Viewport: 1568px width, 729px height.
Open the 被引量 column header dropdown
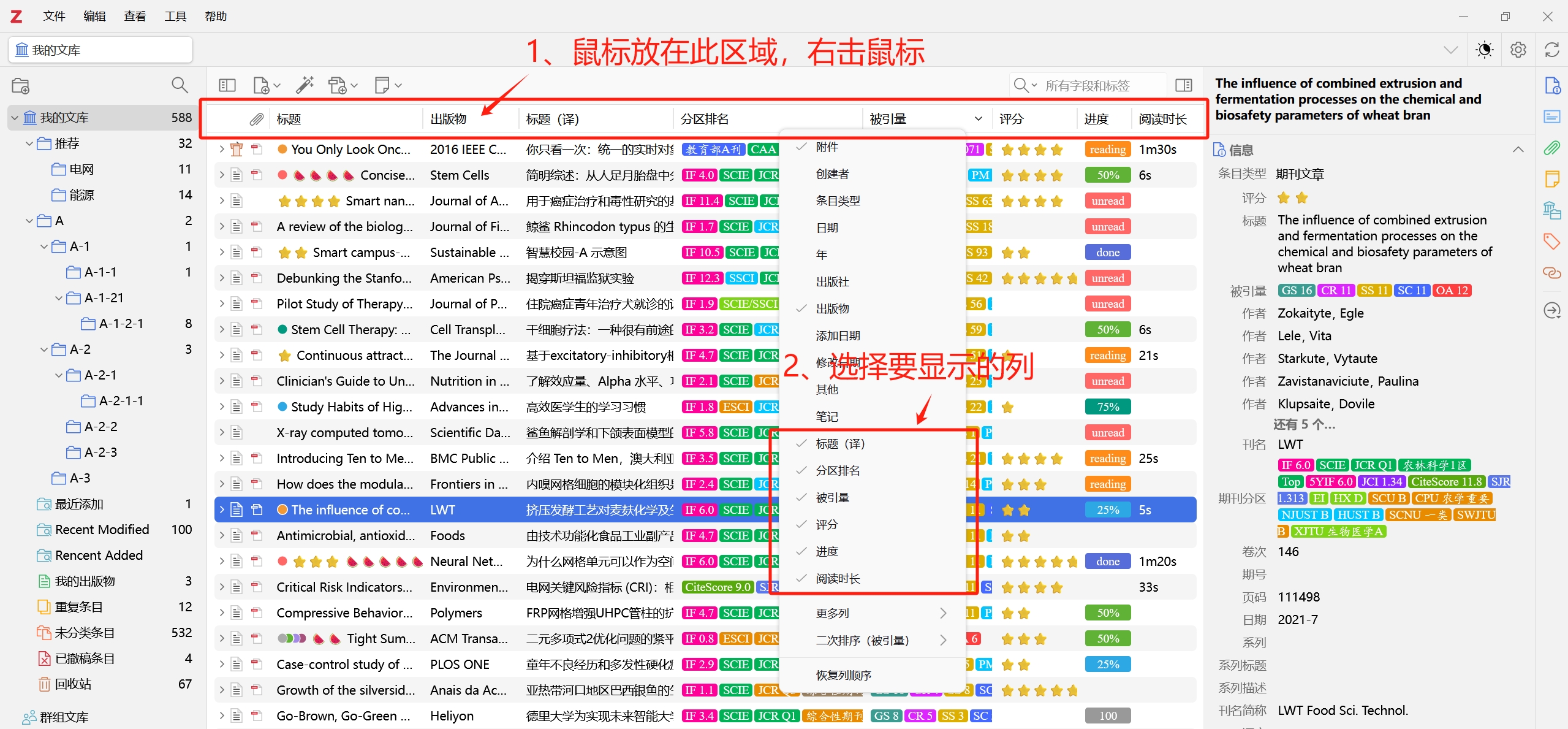click(x=977, y=118)
